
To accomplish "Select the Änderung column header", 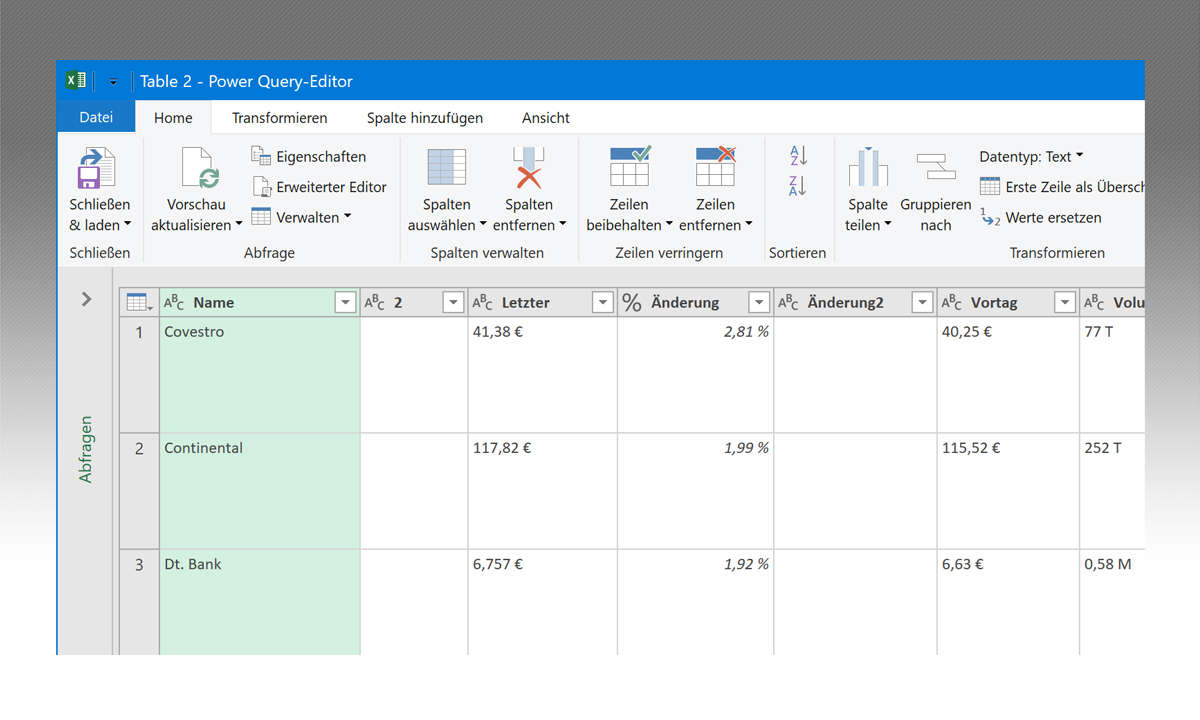I will [695, 302].
